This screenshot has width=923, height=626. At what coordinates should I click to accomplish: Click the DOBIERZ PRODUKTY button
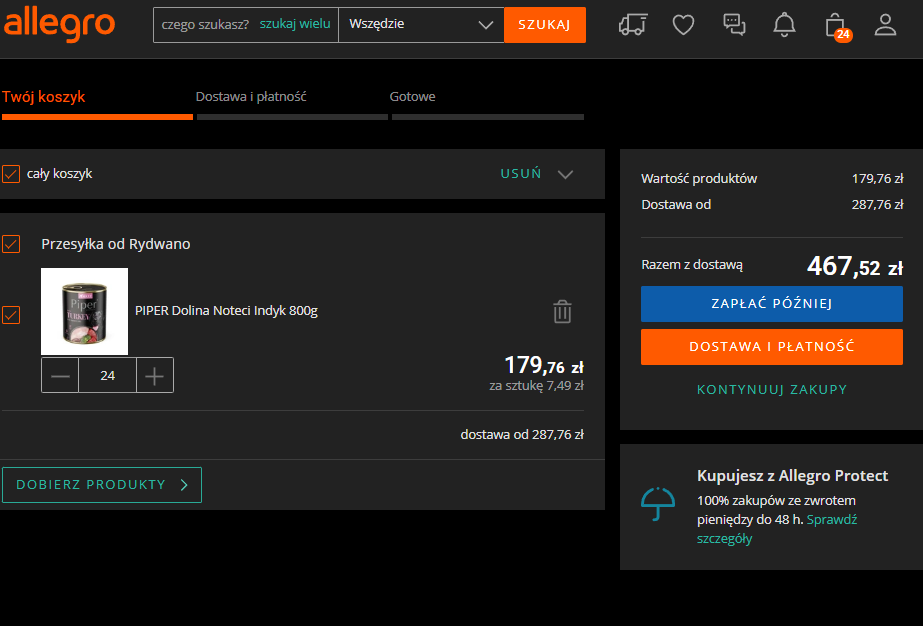pos(102,485)
